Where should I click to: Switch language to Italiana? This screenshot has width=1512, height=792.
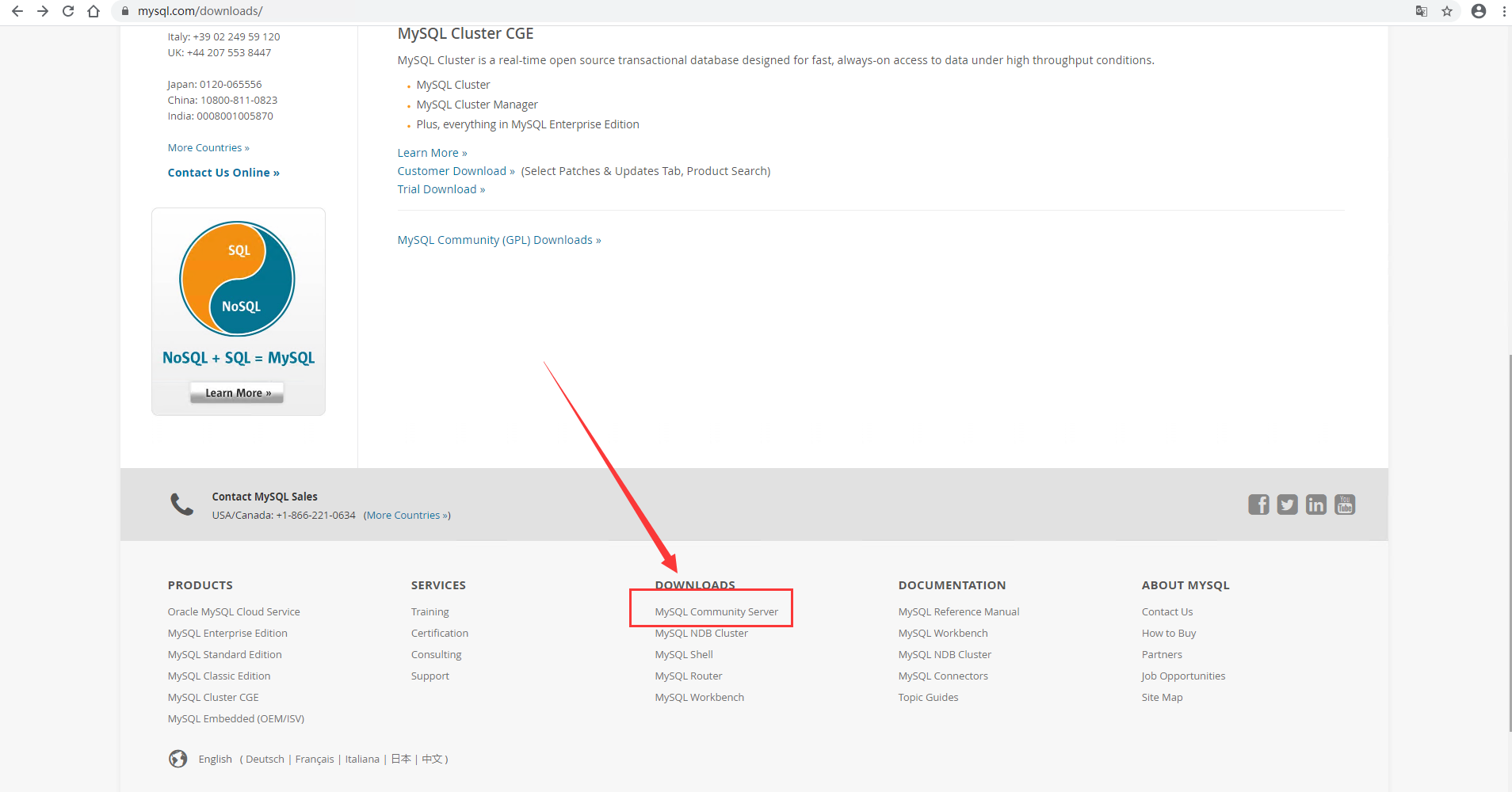click(362, 760)
